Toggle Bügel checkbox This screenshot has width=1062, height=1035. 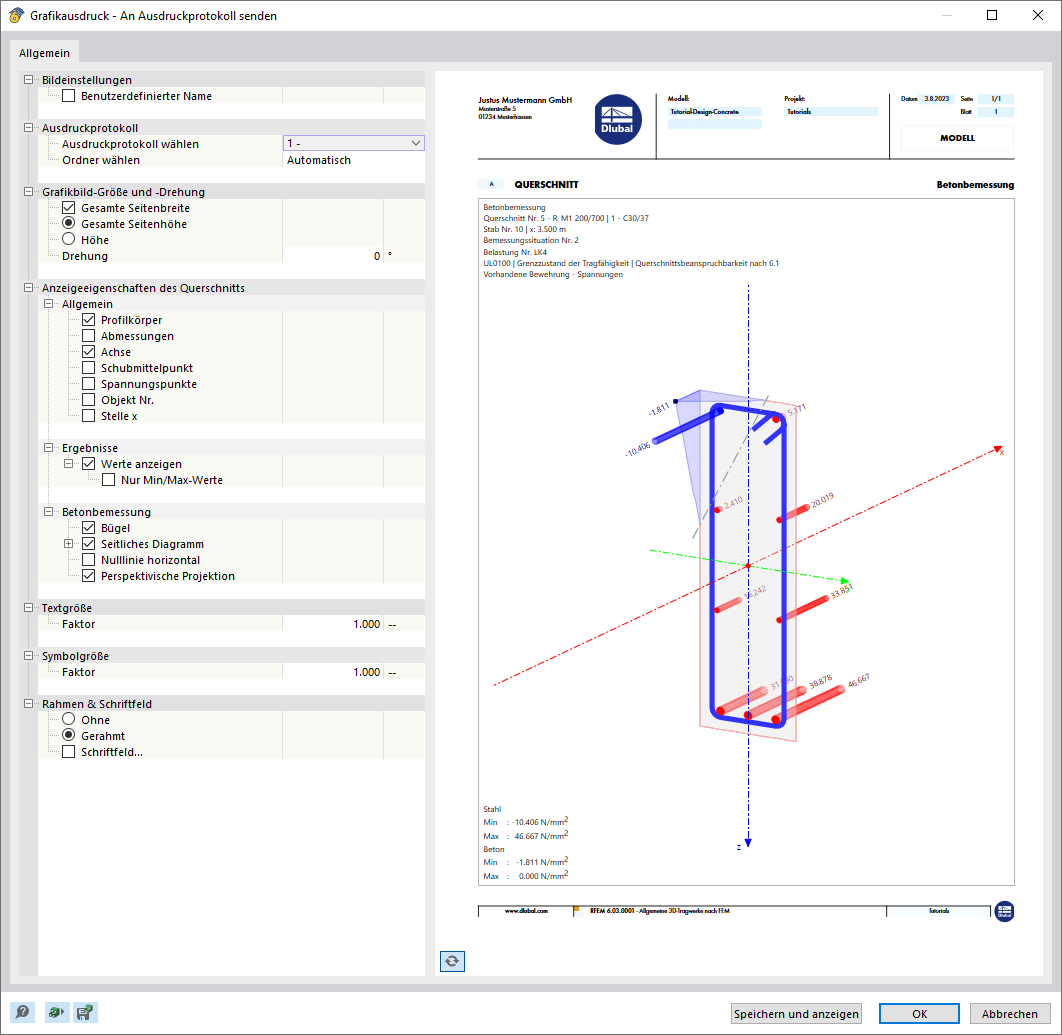pos(88,528)
